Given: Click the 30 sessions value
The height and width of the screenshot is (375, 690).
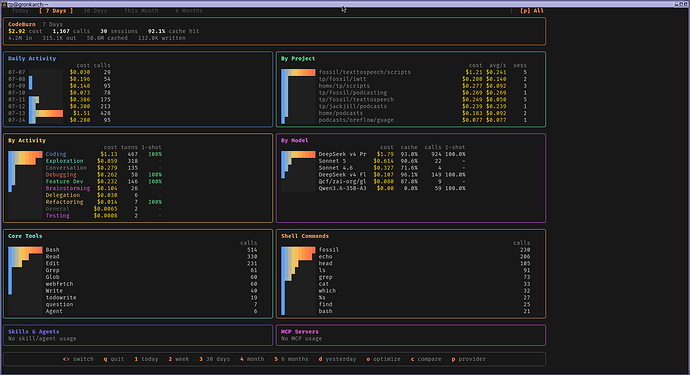Looking at the screenshot, I should 119,31.
